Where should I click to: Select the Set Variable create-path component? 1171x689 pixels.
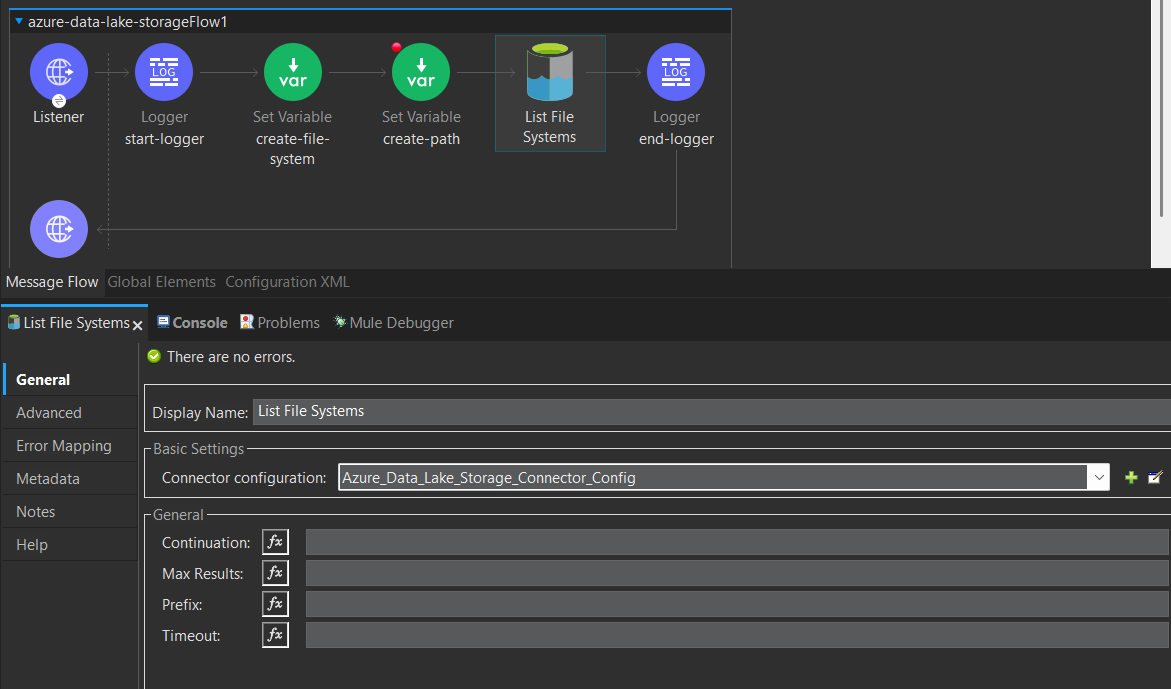[420, 71]
